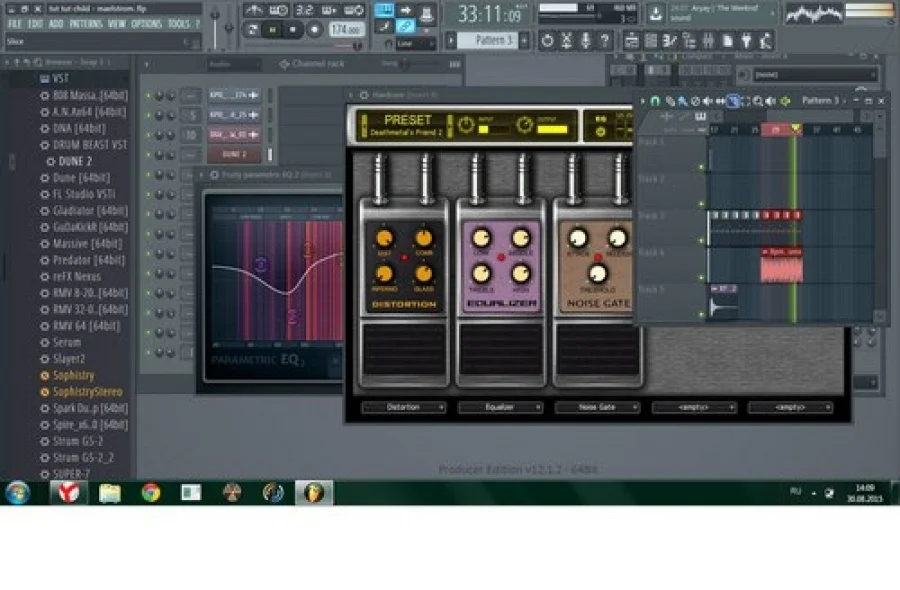Viewport: 900px width, 590px height.
Task: Click the 174 tempo display
Action: point(347,29)
